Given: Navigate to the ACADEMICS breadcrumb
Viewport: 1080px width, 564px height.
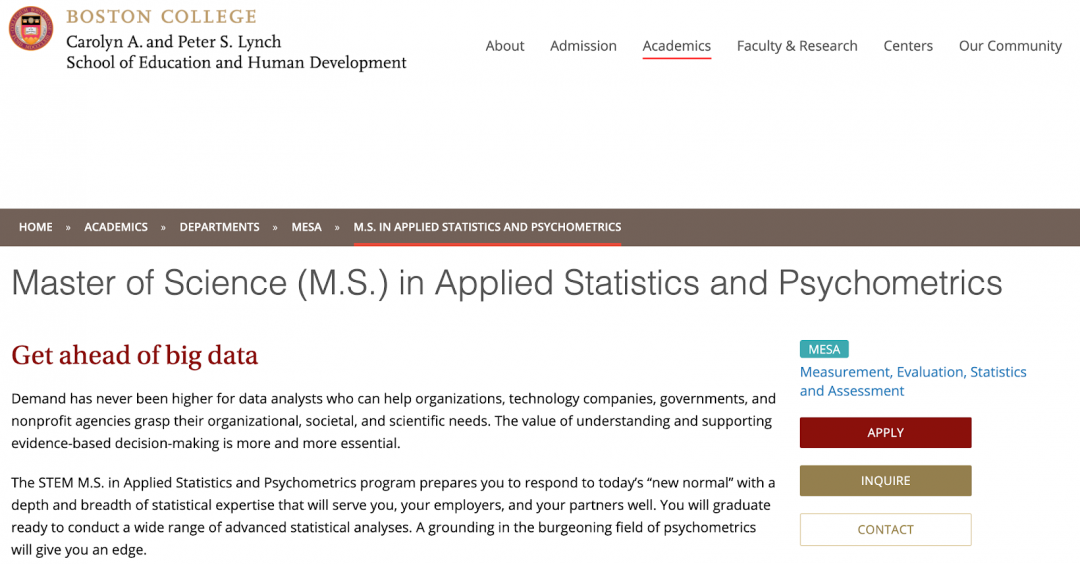Looking at the screenshot, I should [116, 227].
